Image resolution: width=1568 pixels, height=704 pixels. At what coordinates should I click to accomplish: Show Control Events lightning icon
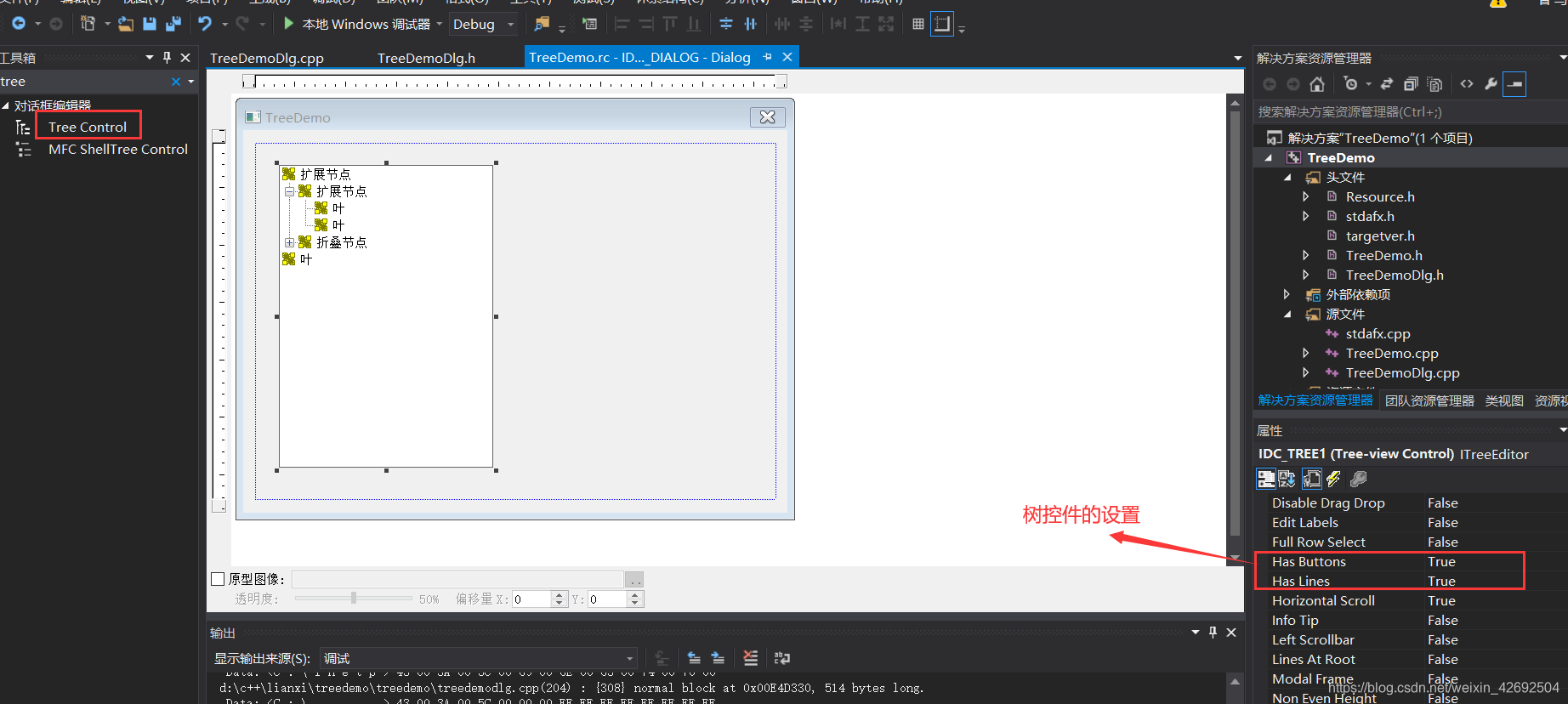[x=1333, y=479]
